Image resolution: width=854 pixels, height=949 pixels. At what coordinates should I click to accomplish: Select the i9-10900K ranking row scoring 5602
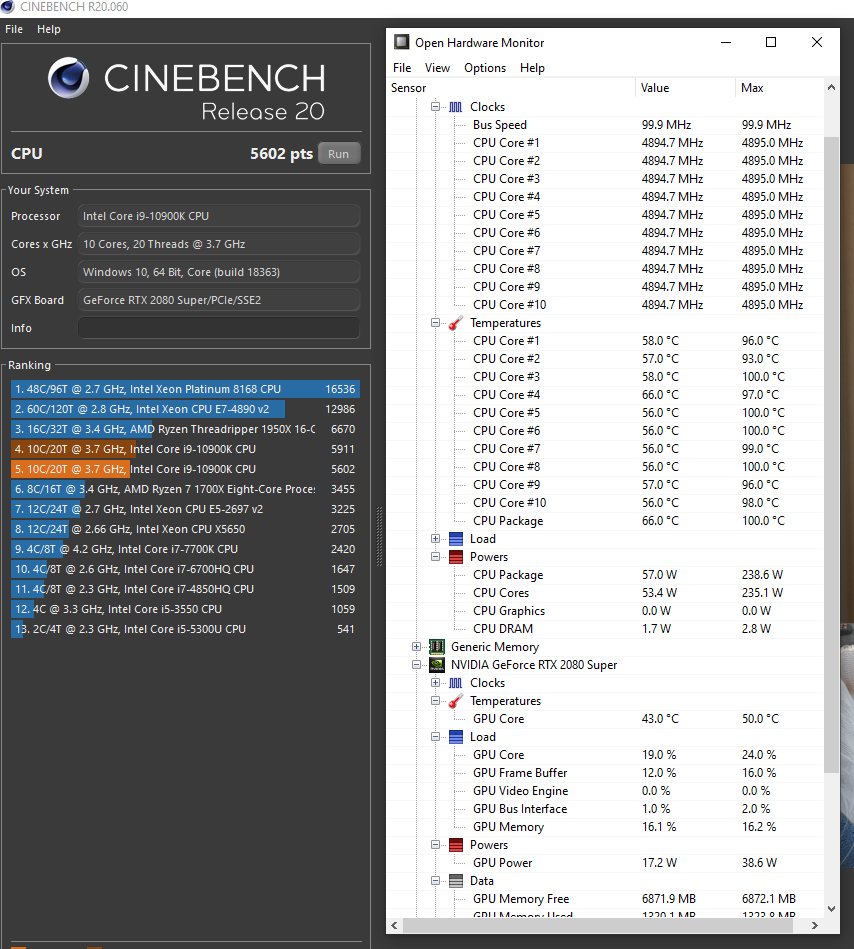pos(185,469)
